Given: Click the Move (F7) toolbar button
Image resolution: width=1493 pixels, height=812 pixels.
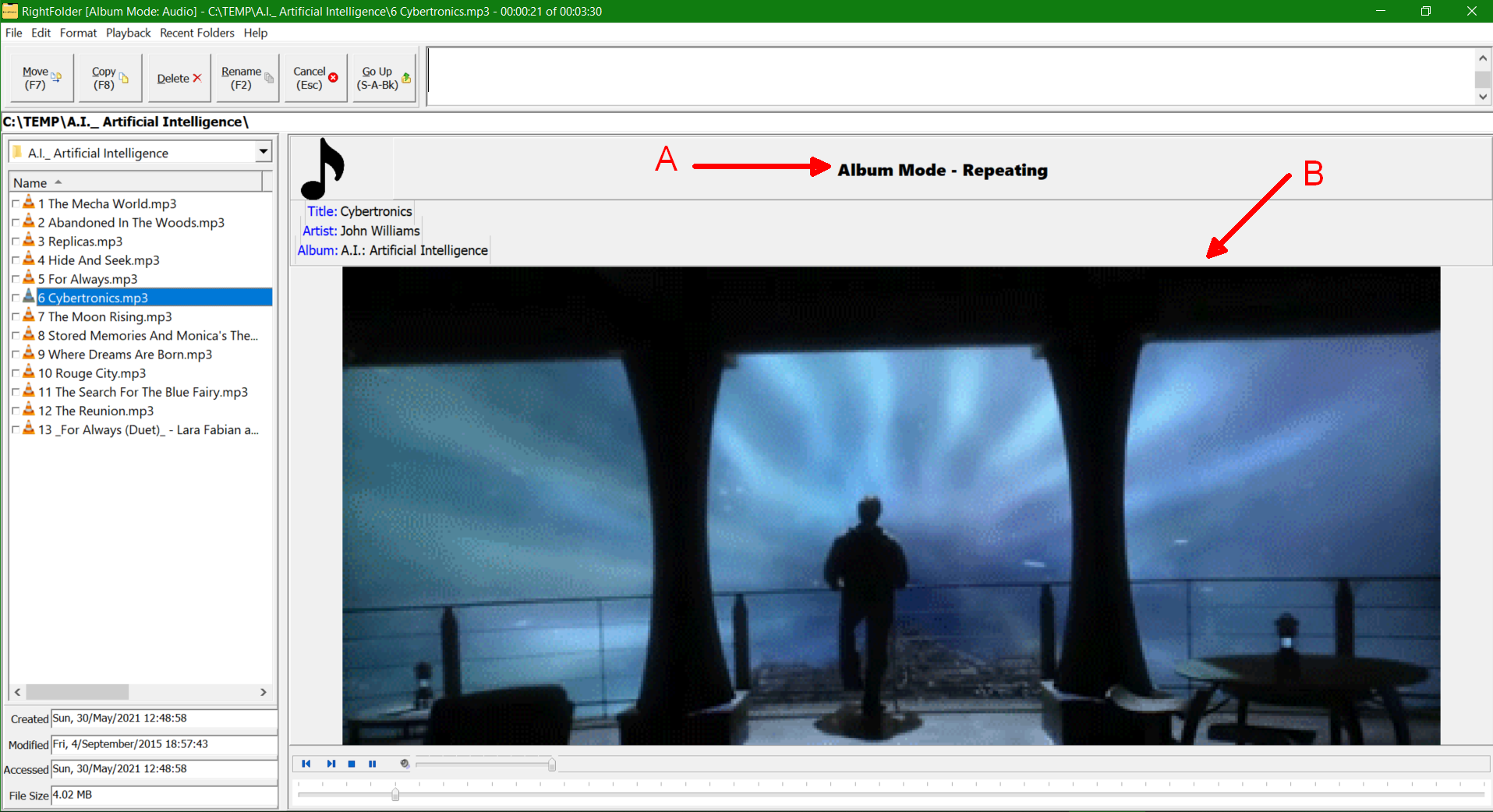Looking at the screenshot, I should click(x=42, y=78).
